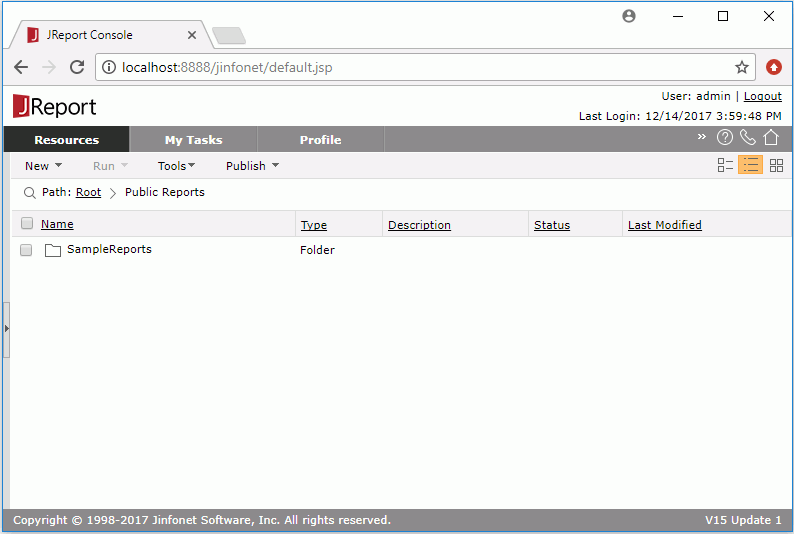This screenshot has width=794, height=534.
Task: Sort by the Last Modified column
Action: [665, 225]
